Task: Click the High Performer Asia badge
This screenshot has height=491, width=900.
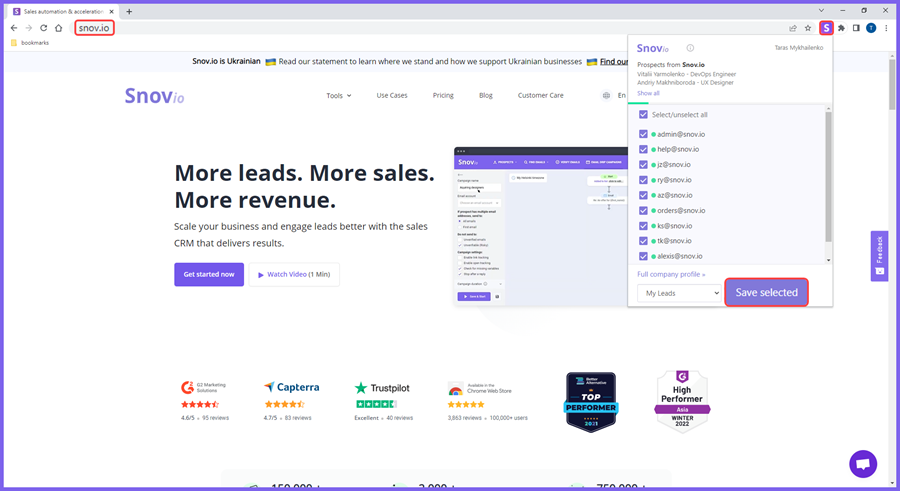Action: point(682,401)
